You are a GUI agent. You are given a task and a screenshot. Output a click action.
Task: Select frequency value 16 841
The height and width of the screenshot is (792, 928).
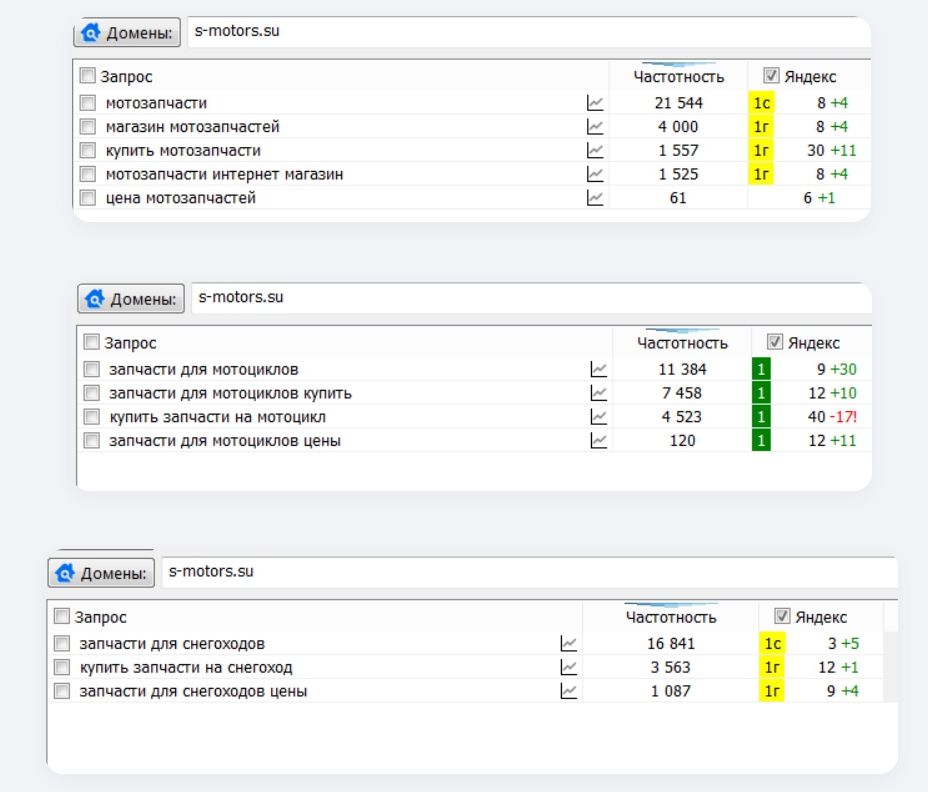(x=671, y=643)
